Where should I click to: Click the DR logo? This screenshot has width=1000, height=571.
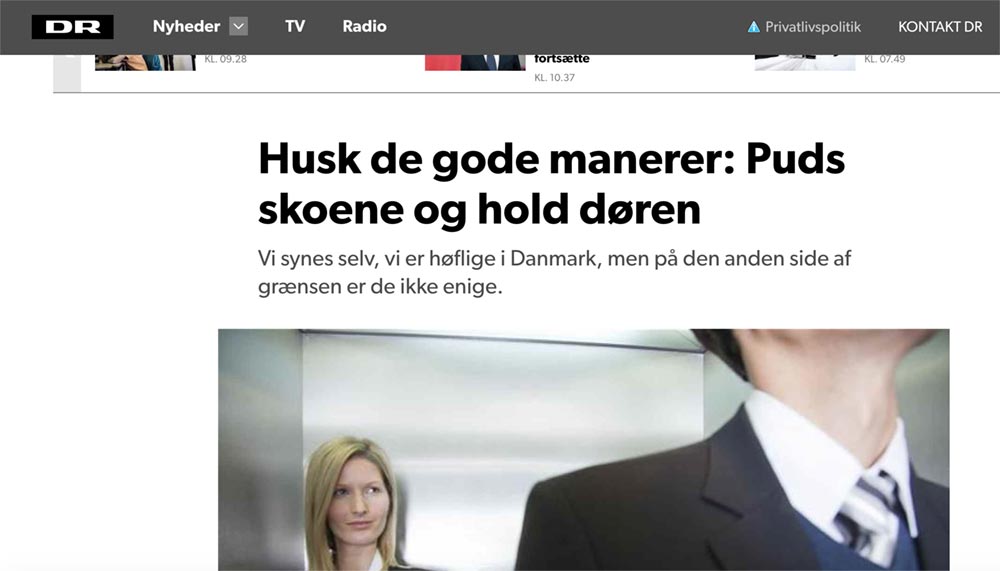[x=73, y=27]
